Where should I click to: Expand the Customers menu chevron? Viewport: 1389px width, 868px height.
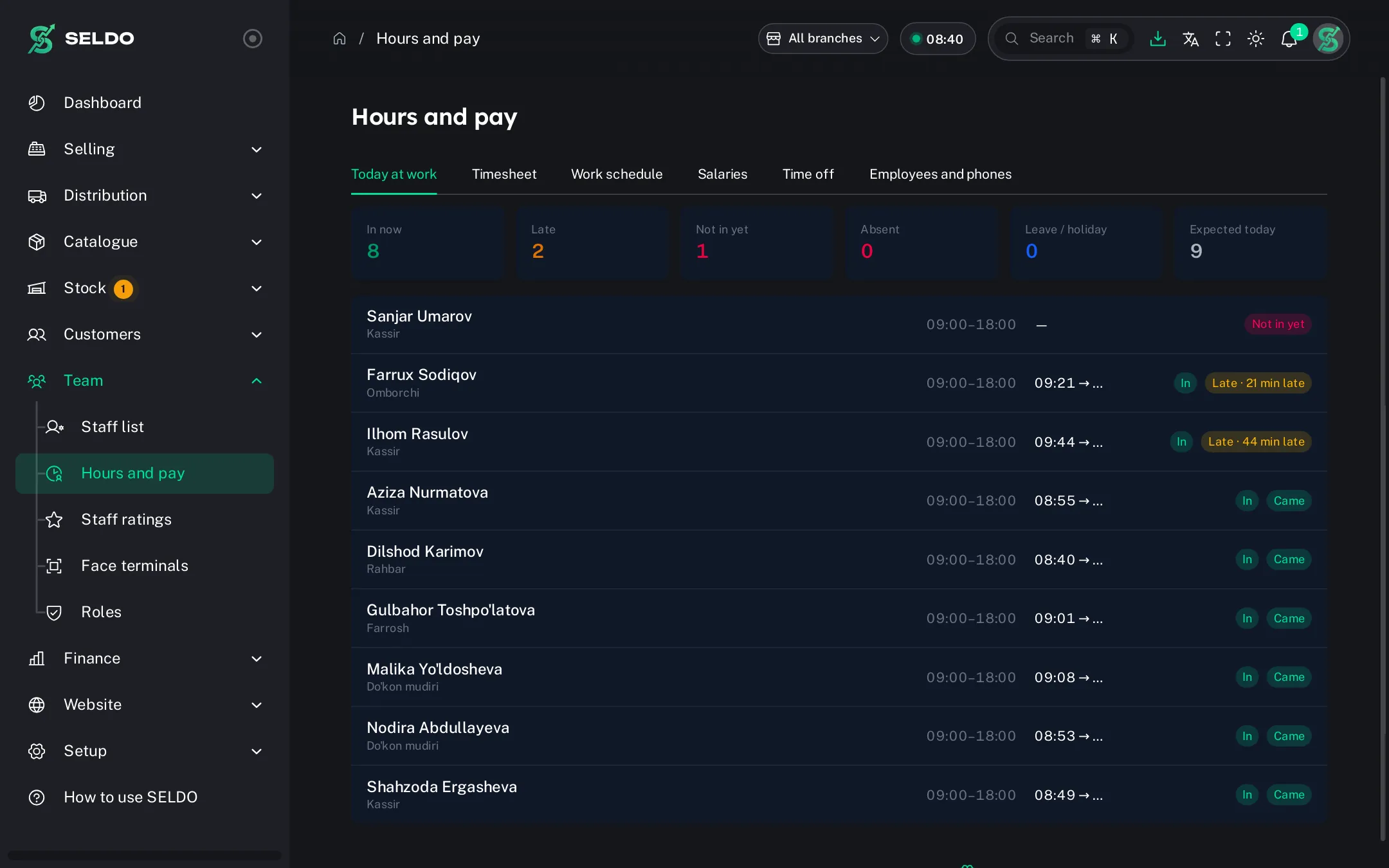(257, 335)
